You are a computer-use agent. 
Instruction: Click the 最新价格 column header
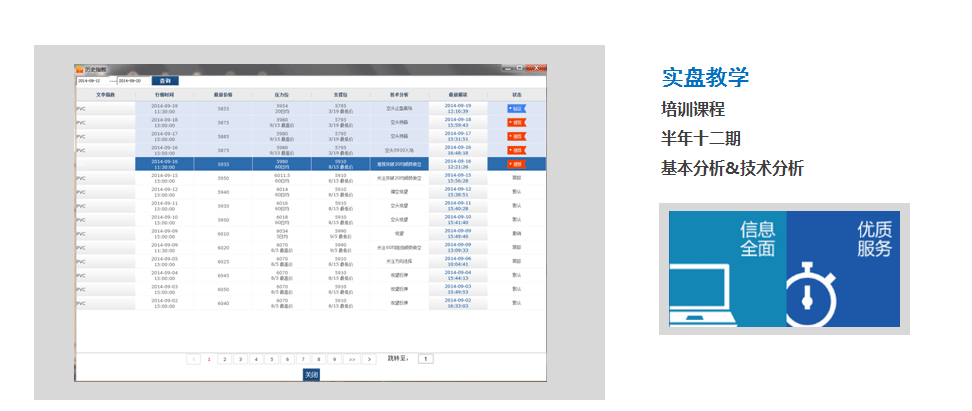pos(223,95)
